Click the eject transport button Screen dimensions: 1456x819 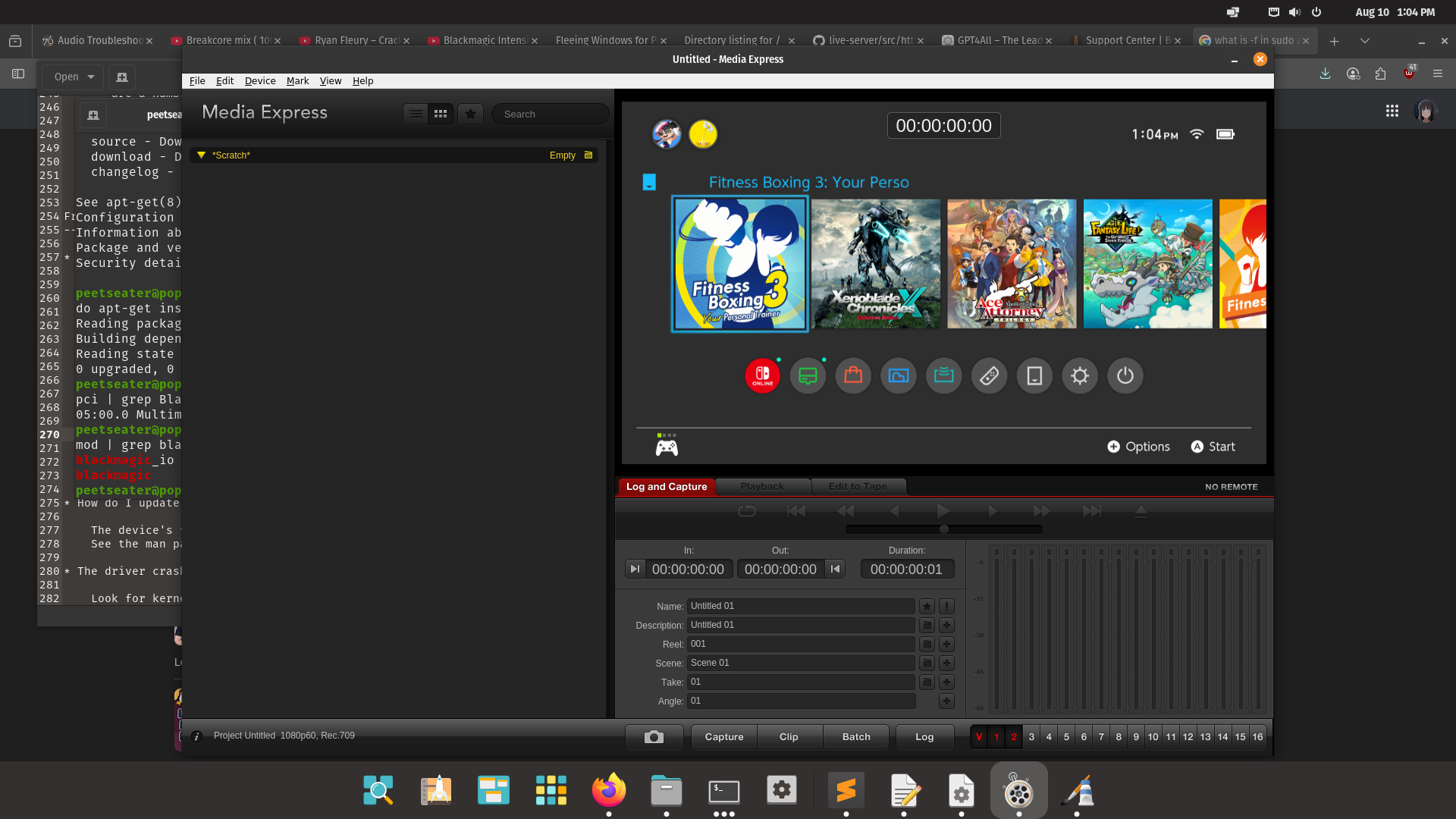tap(1141, 510)
